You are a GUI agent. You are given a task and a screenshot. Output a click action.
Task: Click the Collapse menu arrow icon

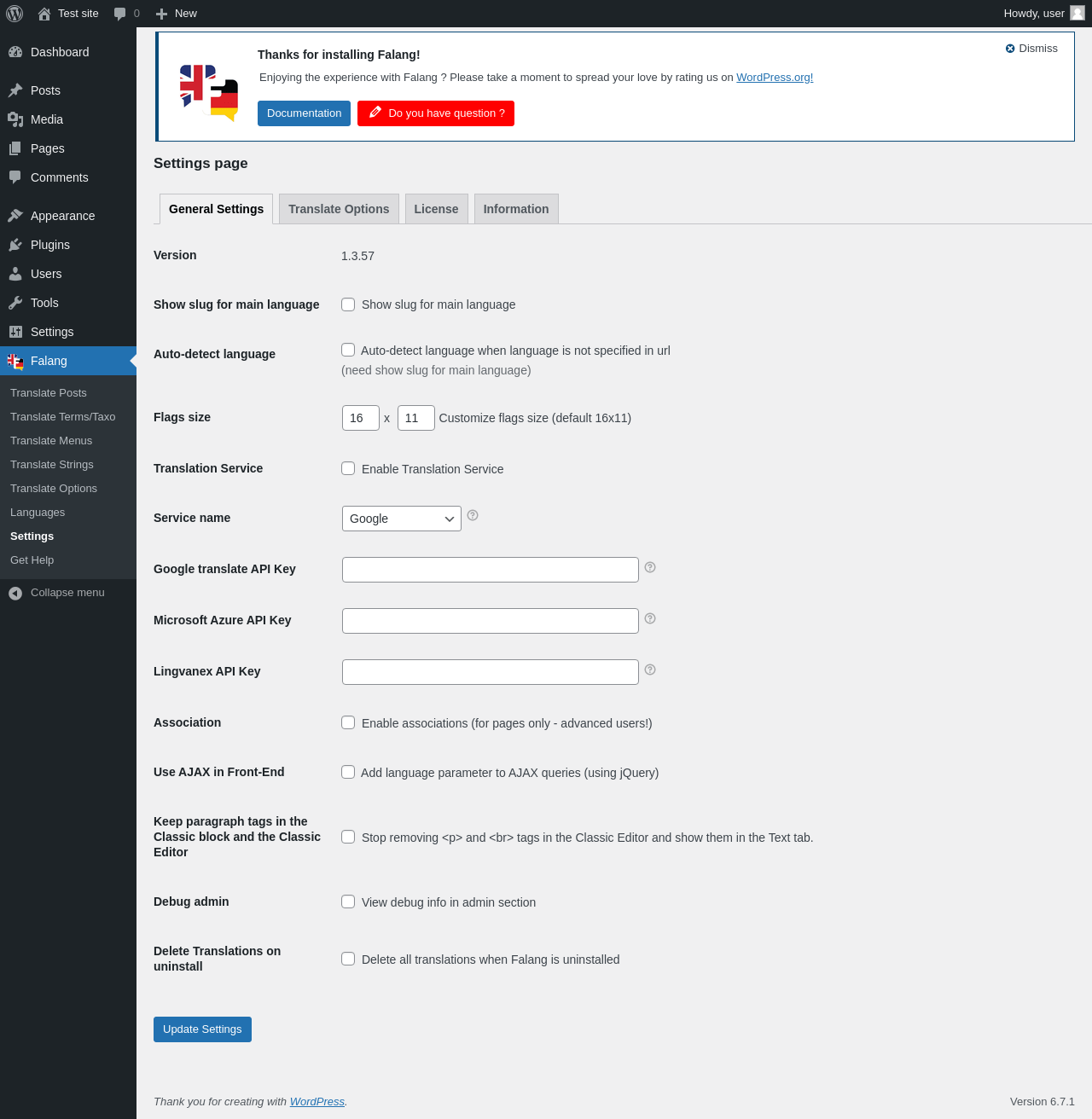coord(15,593)
